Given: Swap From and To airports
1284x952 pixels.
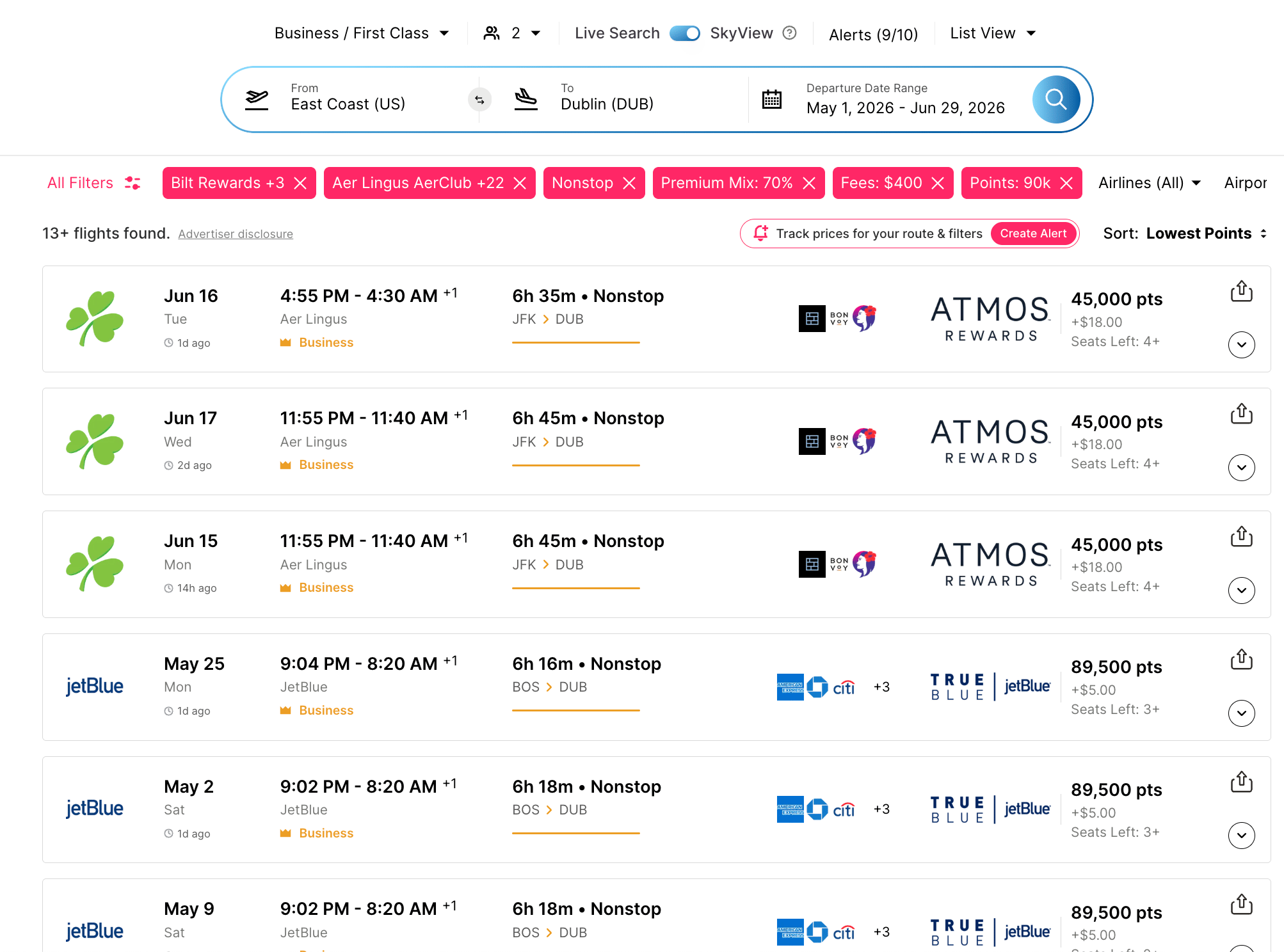Looking at the screenshot, I should point(479,100).
